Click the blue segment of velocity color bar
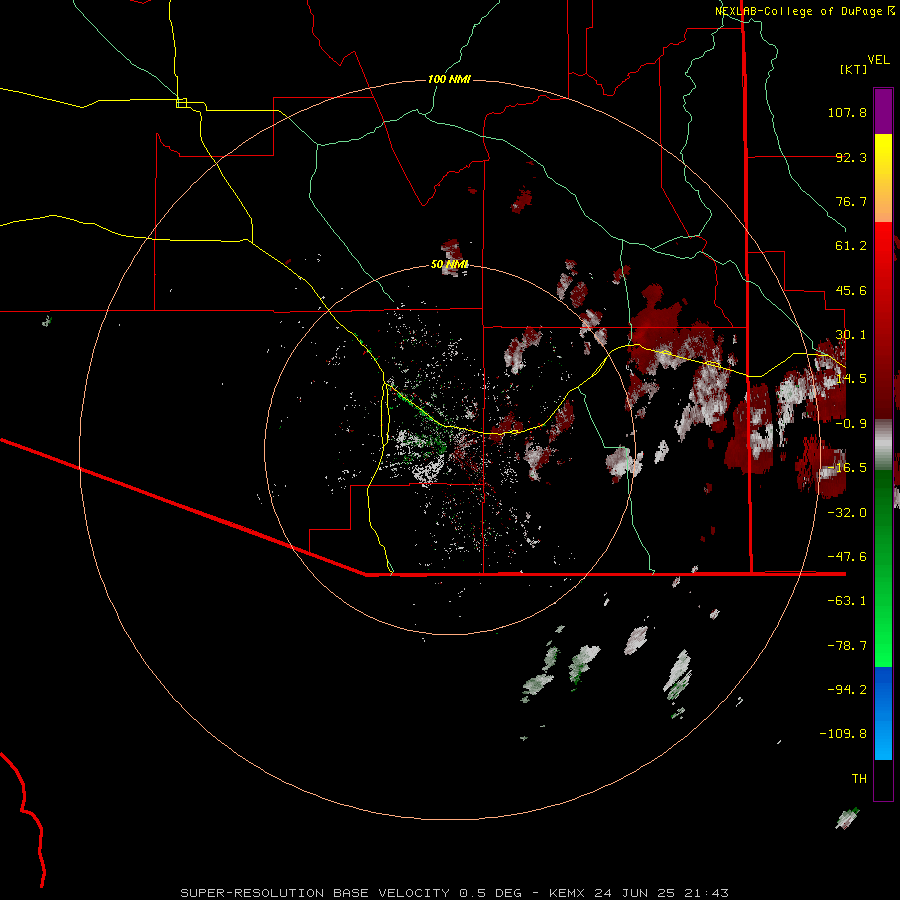Screen dimensions: 900x900 (x=883, y=713)
